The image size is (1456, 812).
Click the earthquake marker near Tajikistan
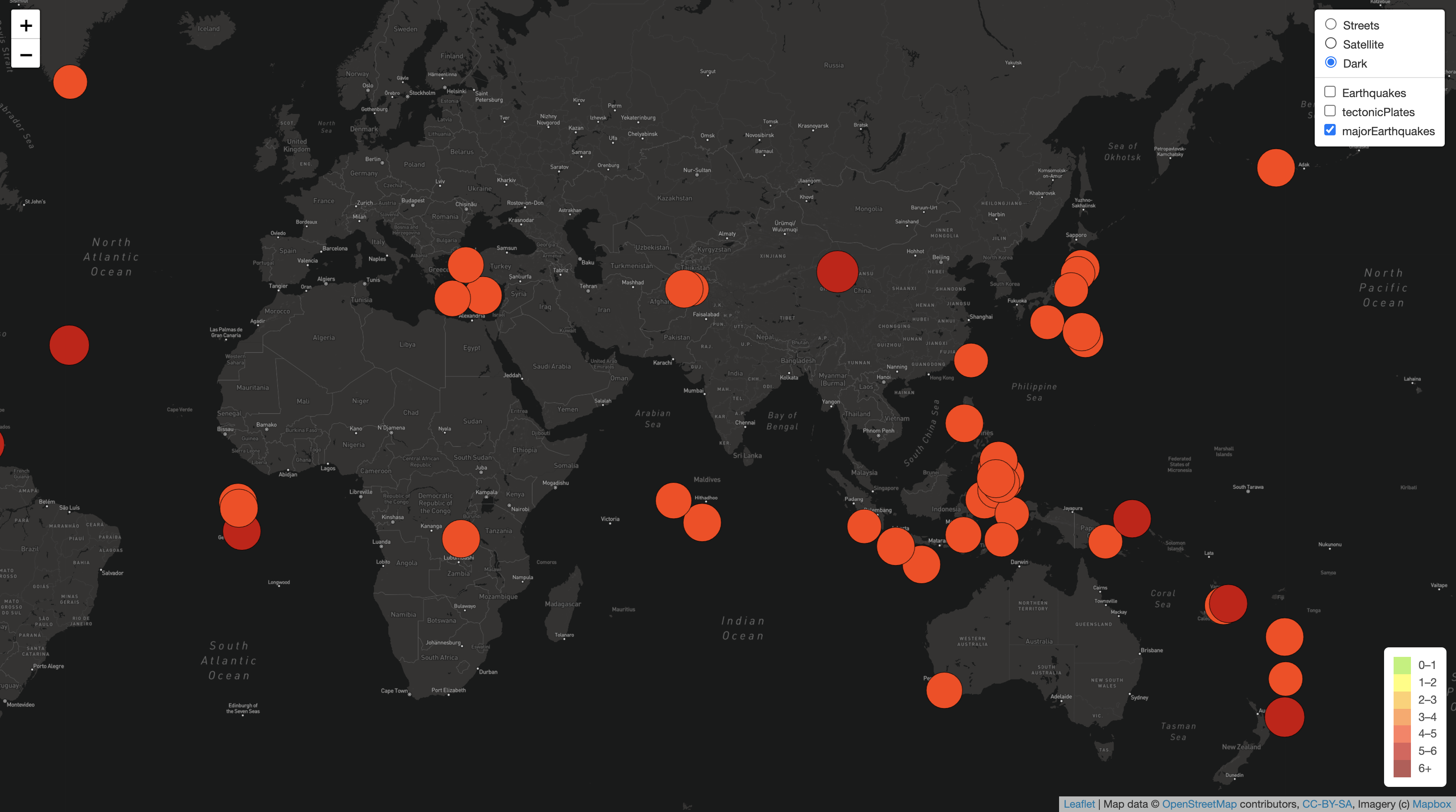[x=686, y=289]
